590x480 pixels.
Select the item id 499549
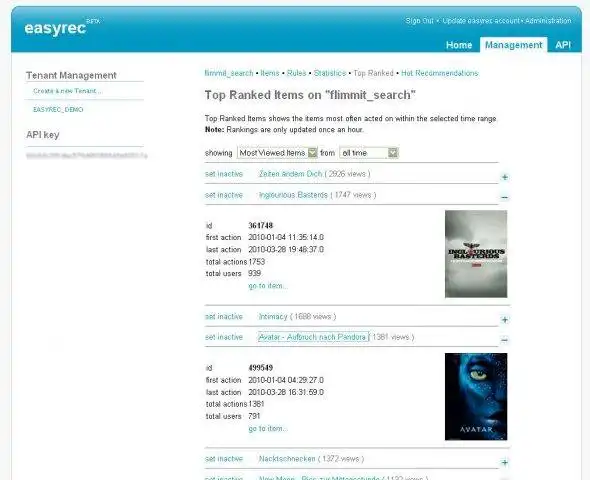point(260,368)
